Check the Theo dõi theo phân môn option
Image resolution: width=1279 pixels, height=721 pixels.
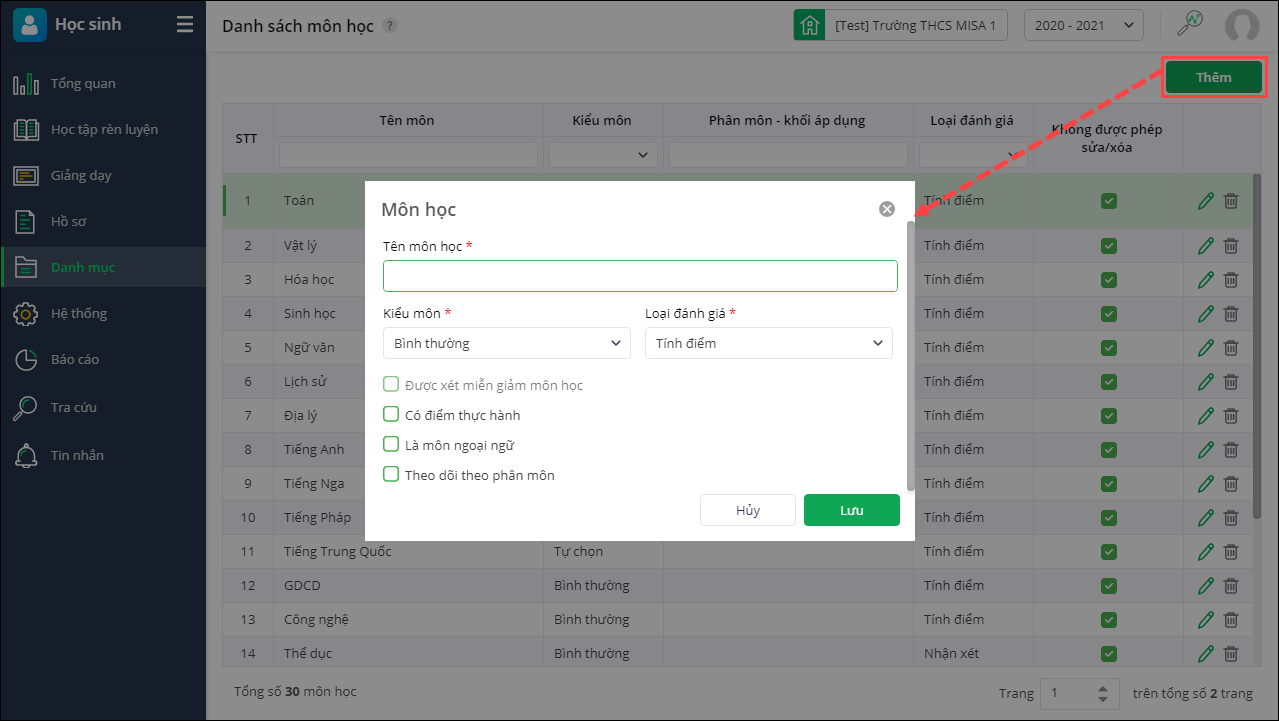(x=392, y=475)
